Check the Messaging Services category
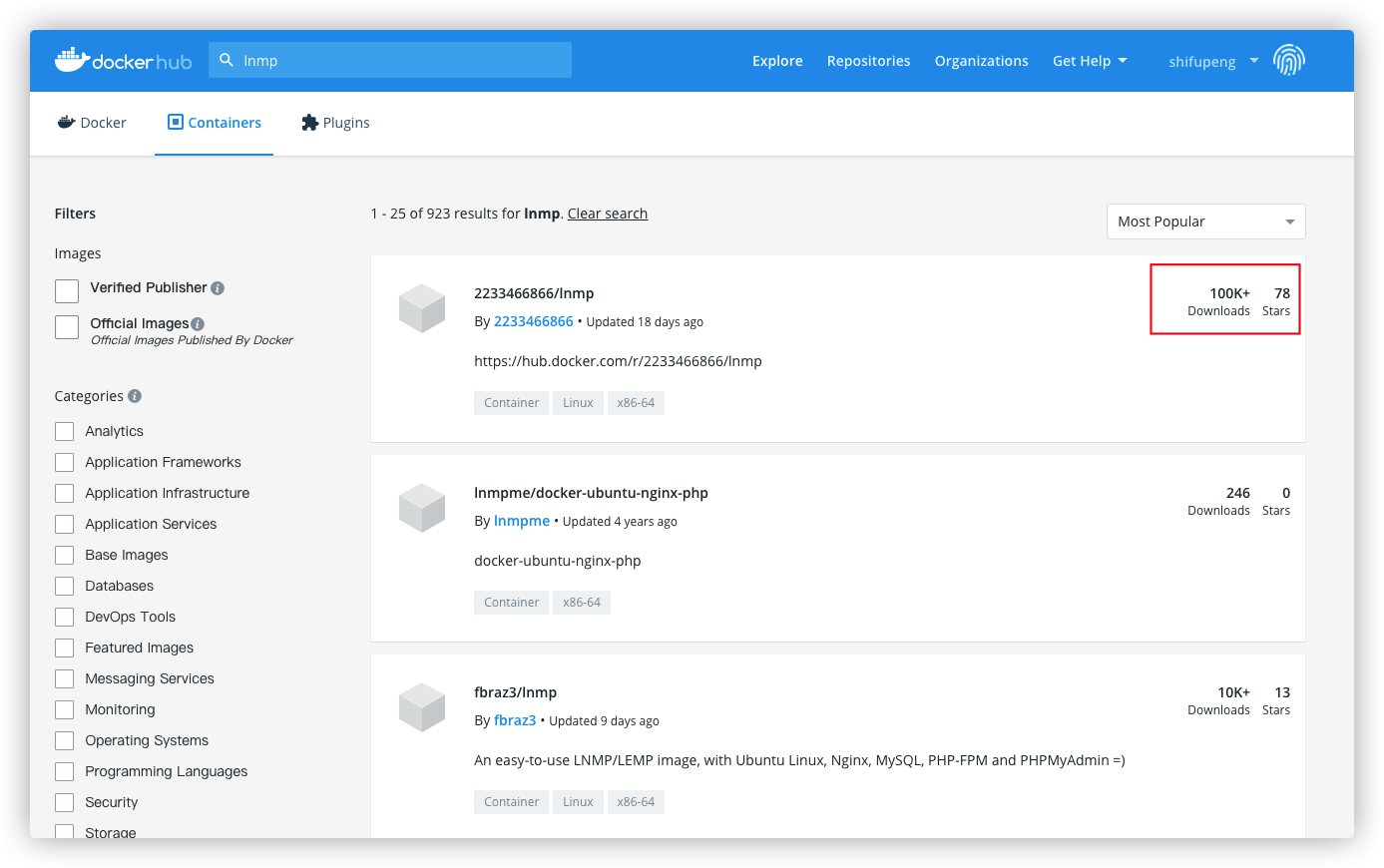The width and height of the screenshot is (1384, 868). click(x=65, y=678)
